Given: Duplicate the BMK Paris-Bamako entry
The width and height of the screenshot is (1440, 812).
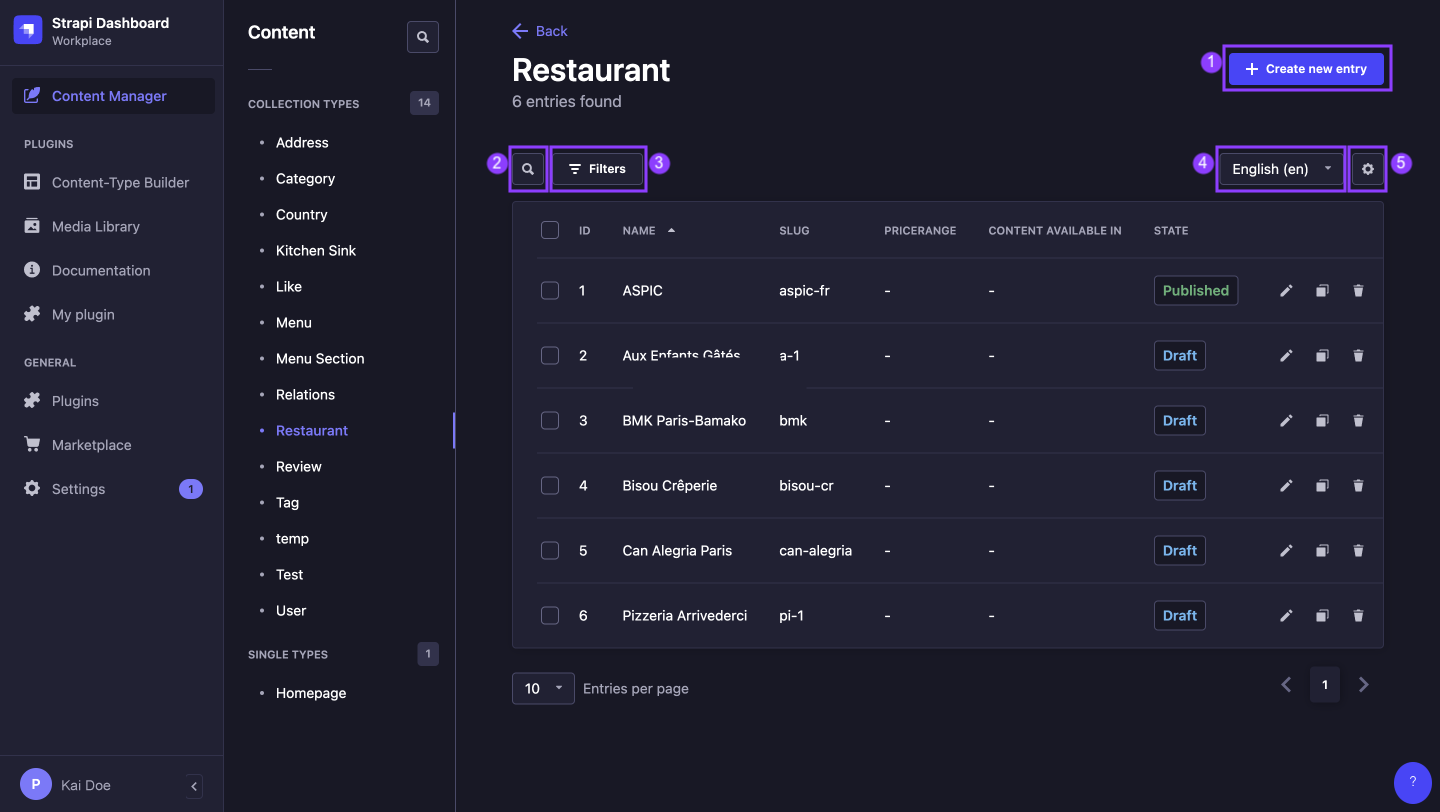Looking at the screenshot, I should click(x=1322, y=420).
